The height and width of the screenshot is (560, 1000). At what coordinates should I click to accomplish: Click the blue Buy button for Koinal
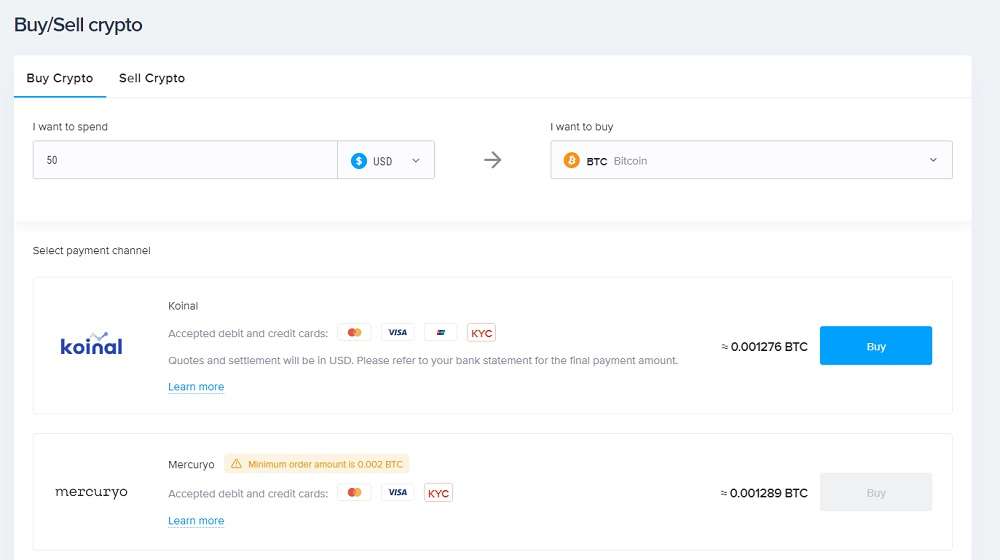876,346
